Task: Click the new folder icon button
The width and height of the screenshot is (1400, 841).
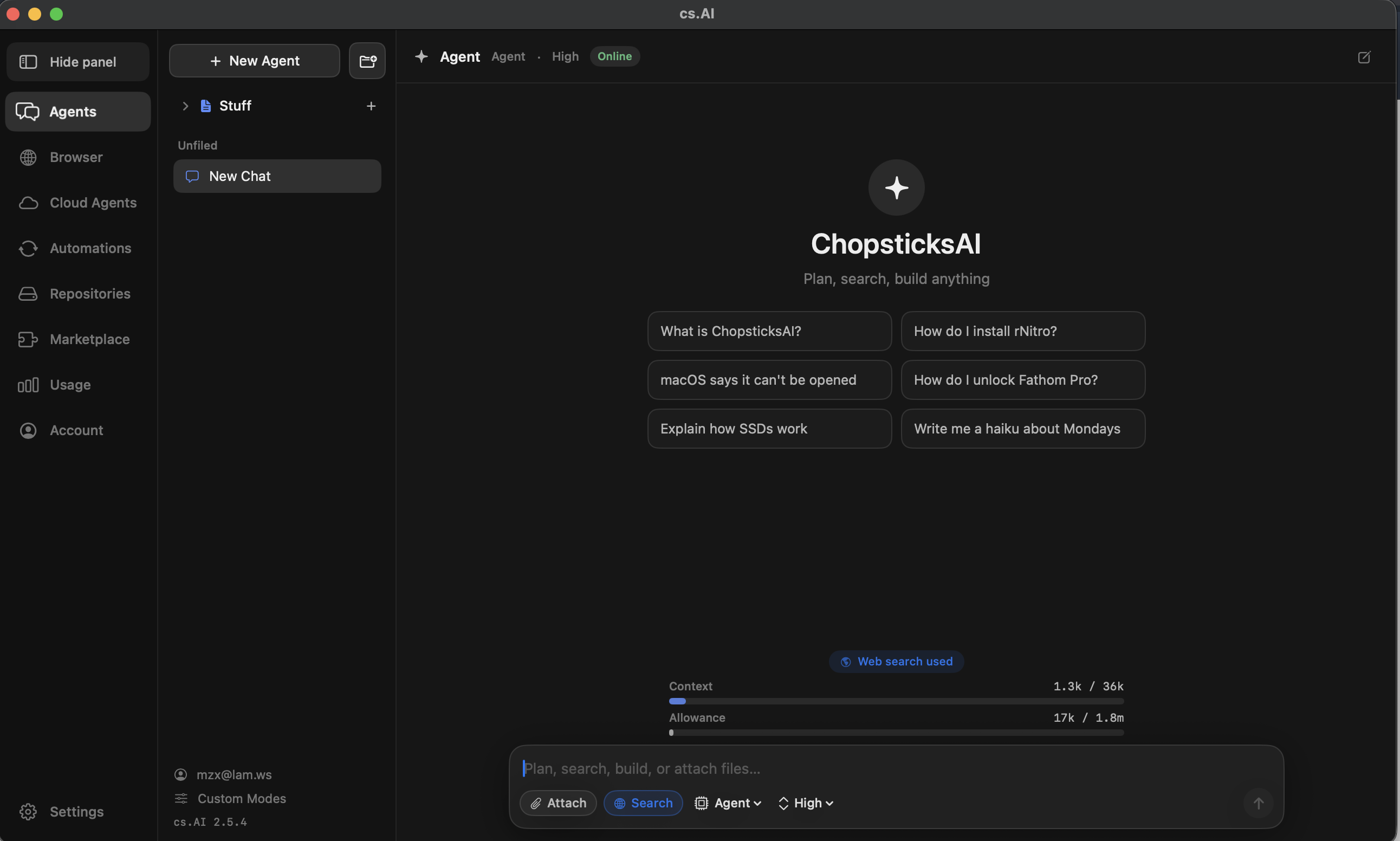Action: pos(367,61)
